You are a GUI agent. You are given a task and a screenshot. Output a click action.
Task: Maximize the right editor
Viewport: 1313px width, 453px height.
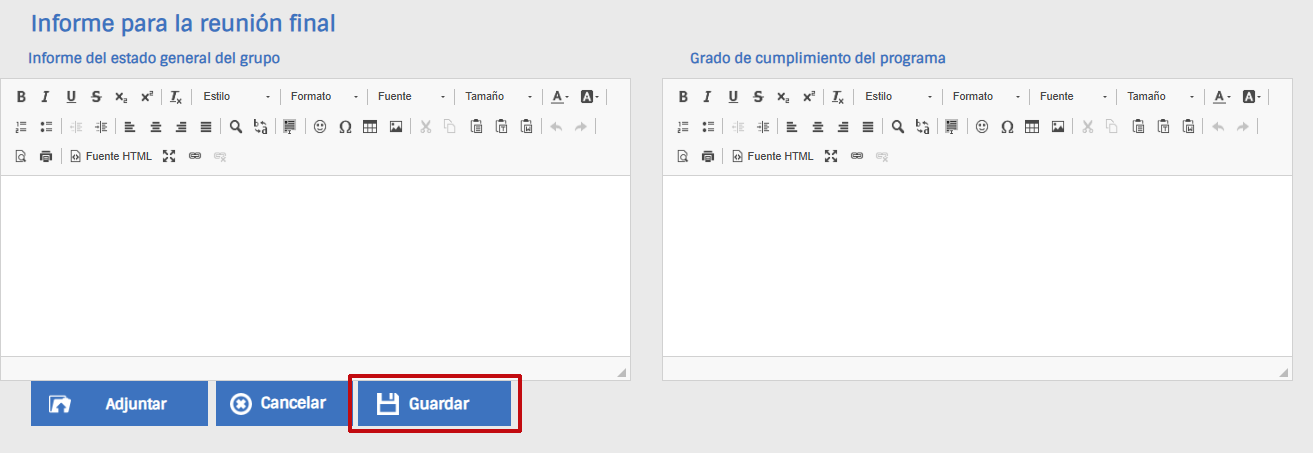coord(830,157)
